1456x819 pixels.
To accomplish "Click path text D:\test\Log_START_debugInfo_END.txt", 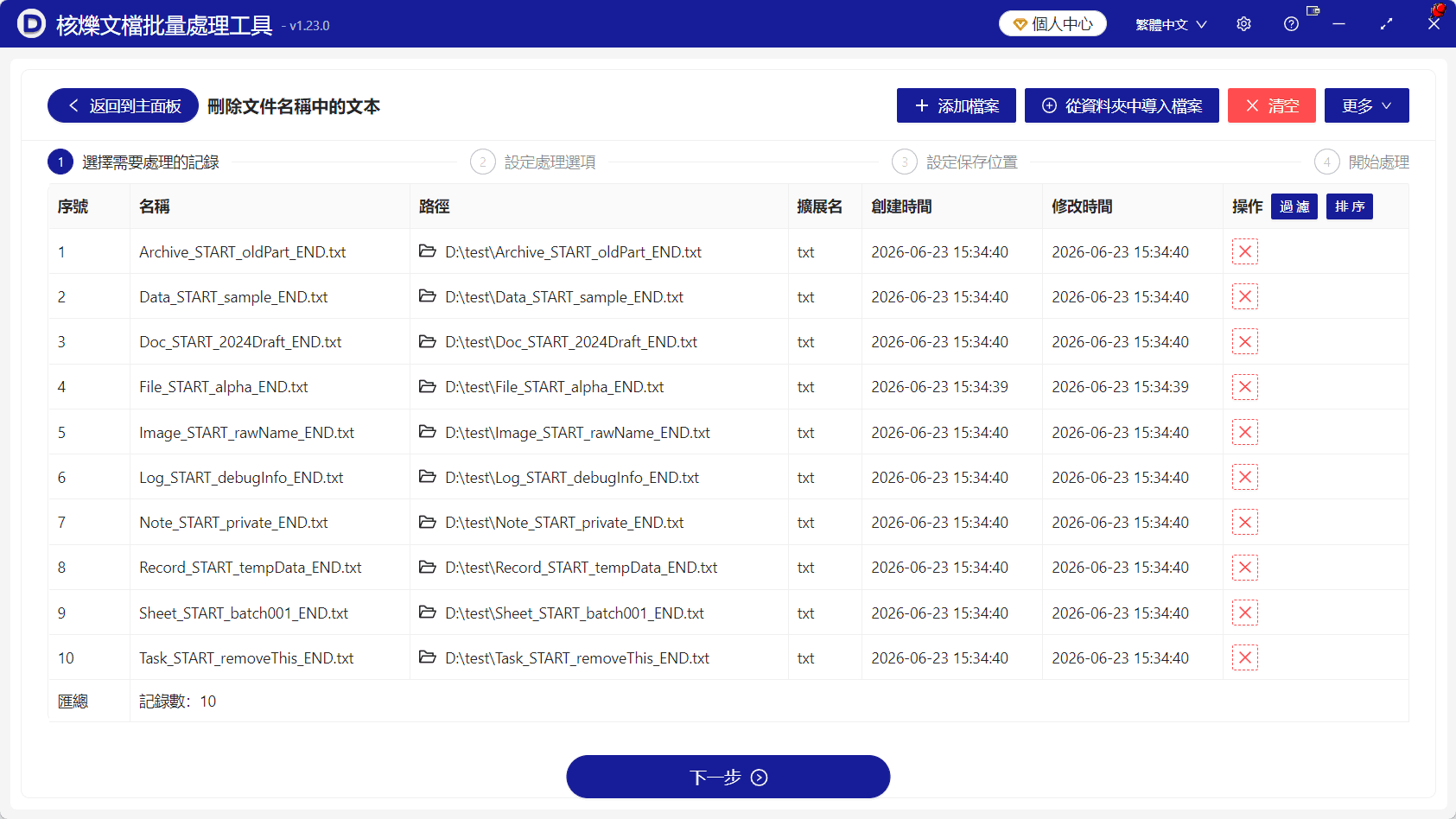I will (572, 477).
